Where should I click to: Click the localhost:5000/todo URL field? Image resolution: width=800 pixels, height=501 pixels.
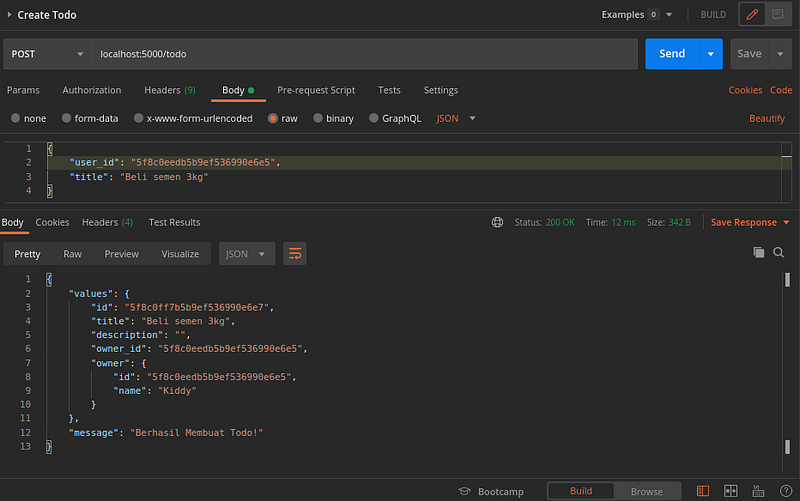click(364, 54)
